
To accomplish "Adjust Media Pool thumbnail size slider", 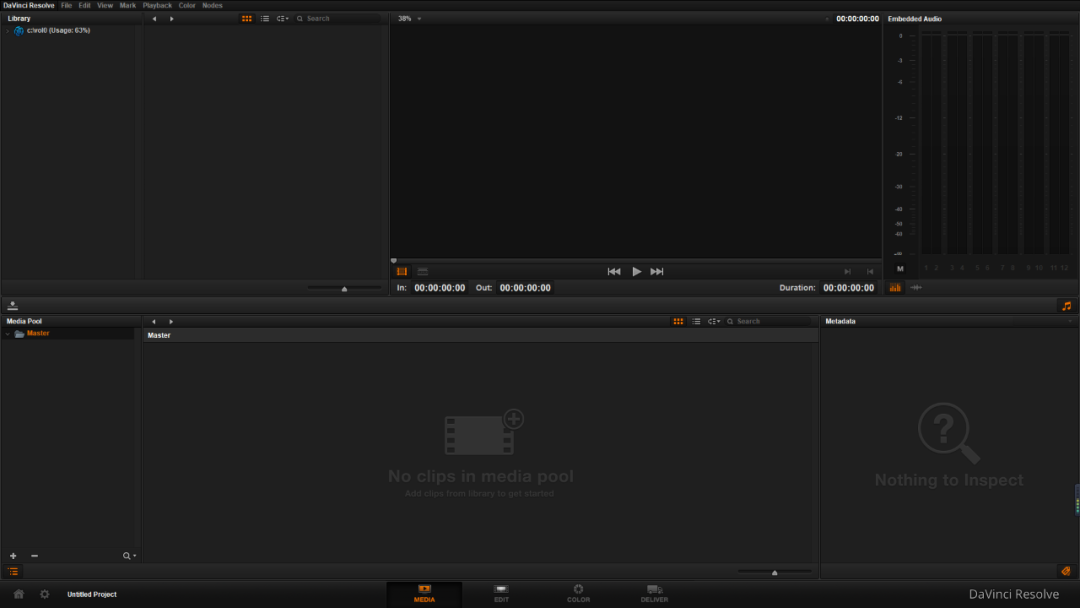I will click(775, 572).
